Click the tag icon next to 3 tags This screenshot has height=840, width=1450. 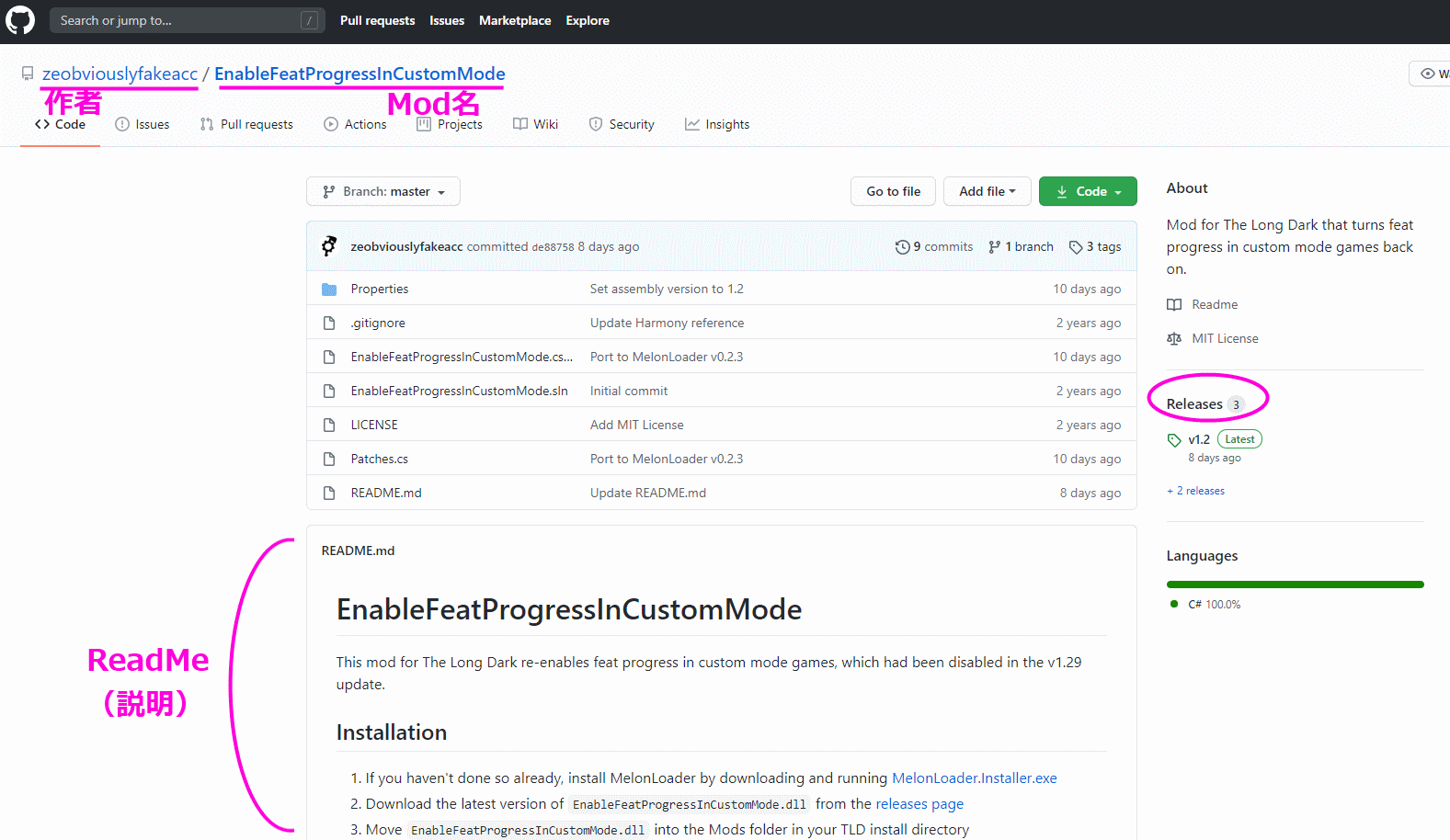click(1076, 246)
